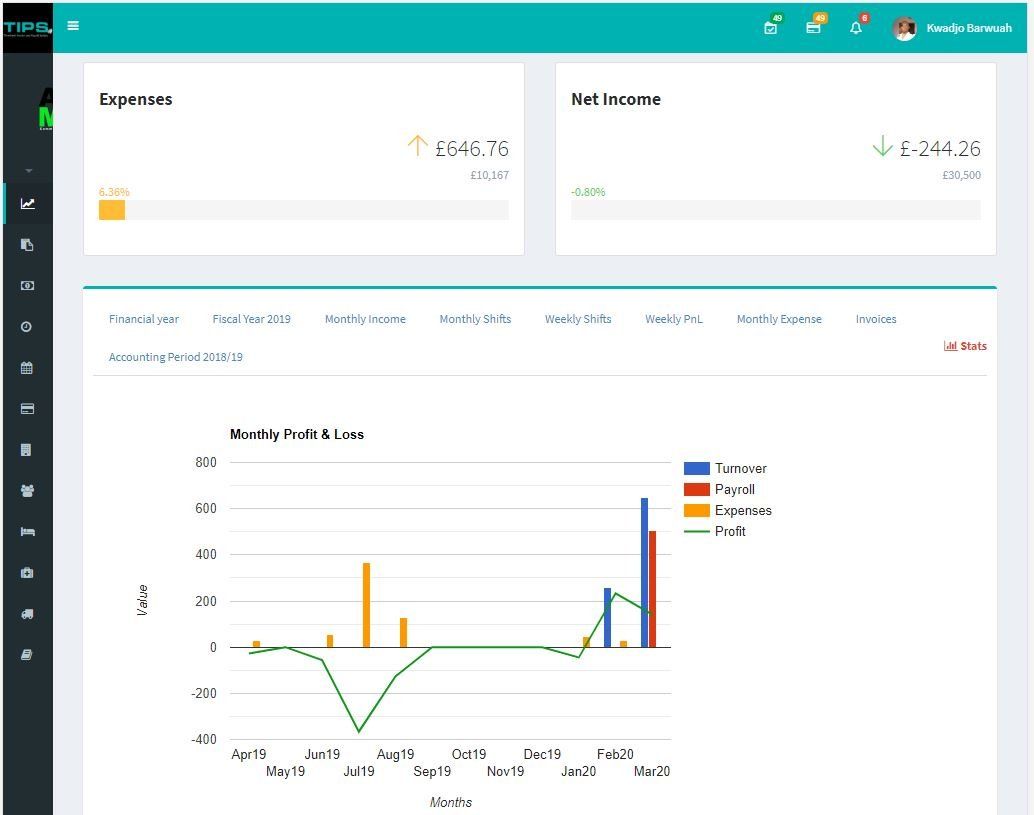Select the users group sidebar icon

pos(27,491)
